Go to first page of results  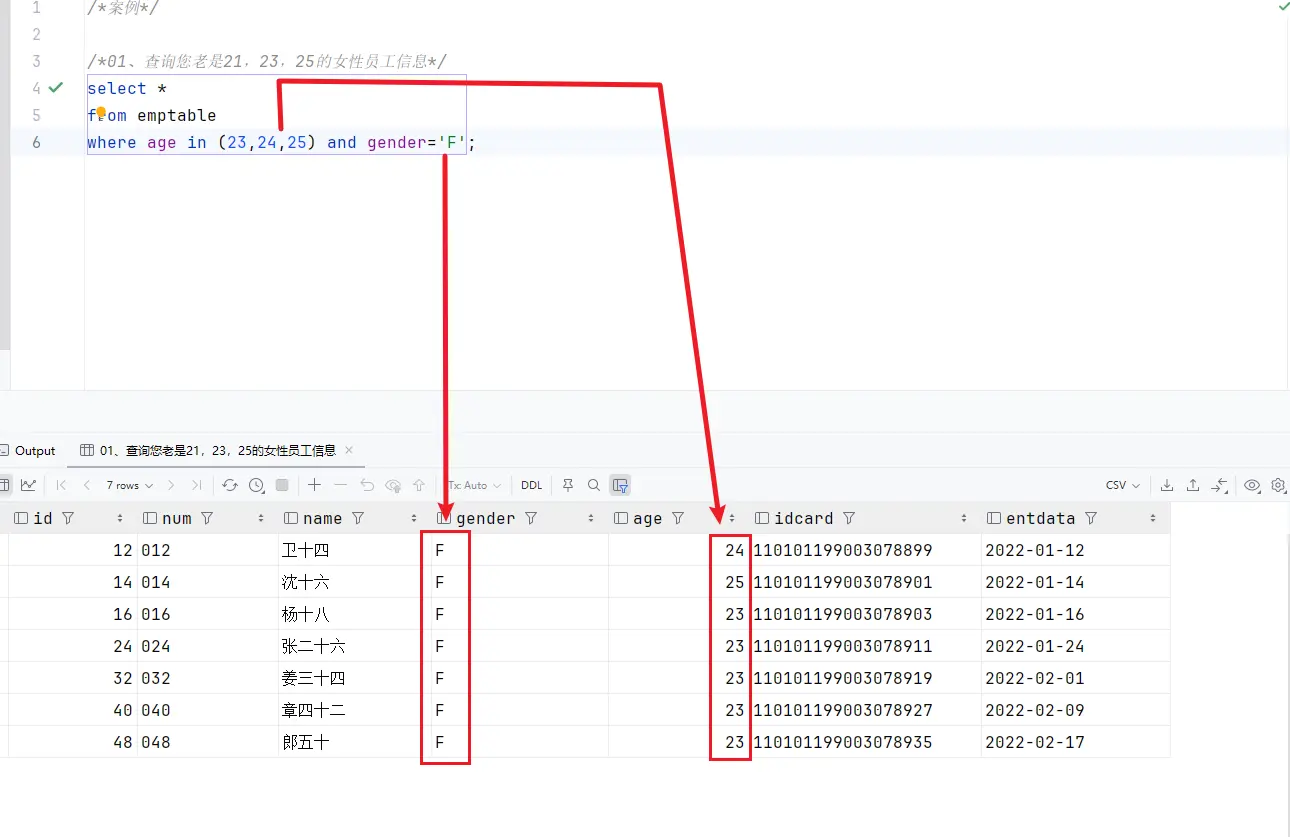61,485
